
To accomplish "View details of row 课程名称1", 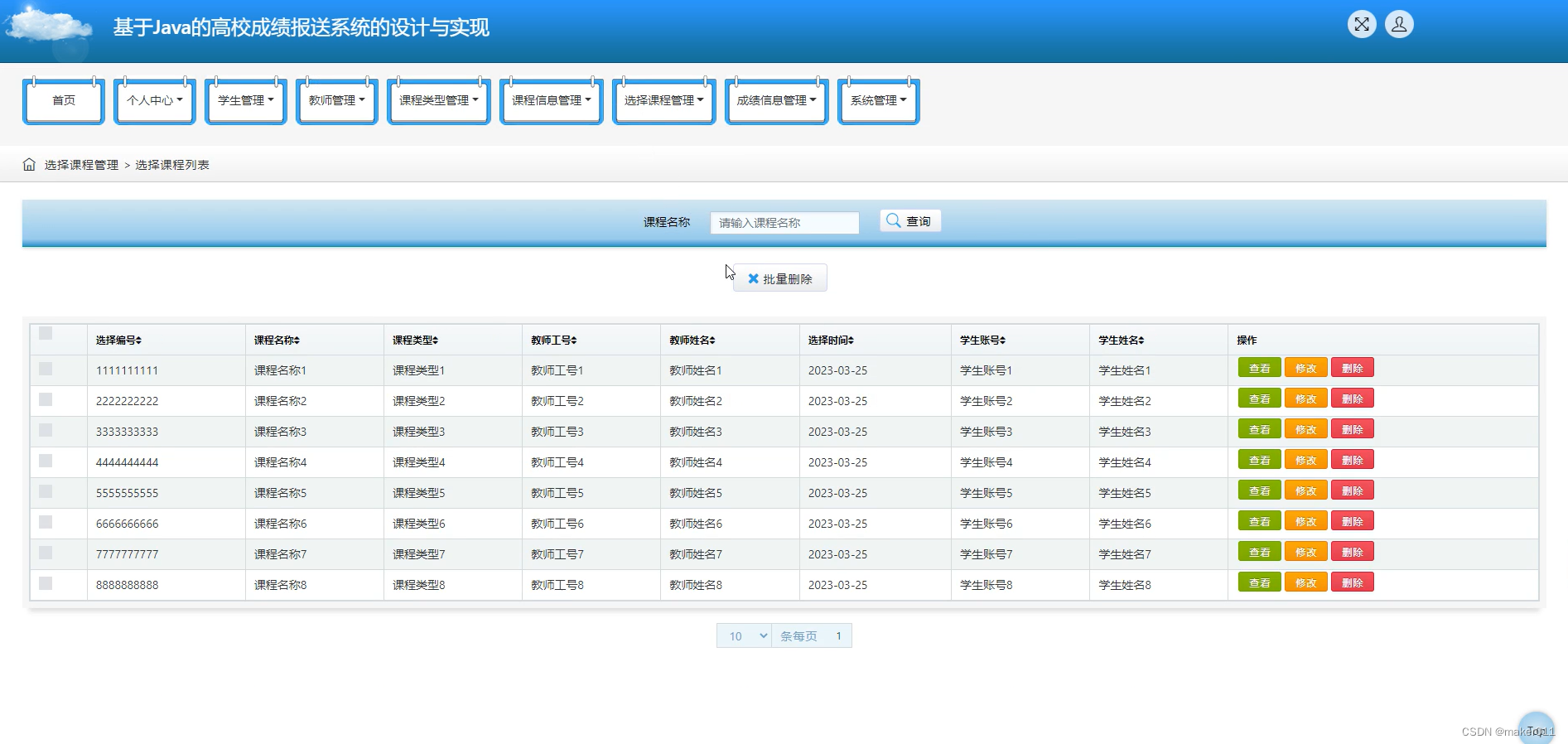I will pyautogui.click(x=1259, y=368).
